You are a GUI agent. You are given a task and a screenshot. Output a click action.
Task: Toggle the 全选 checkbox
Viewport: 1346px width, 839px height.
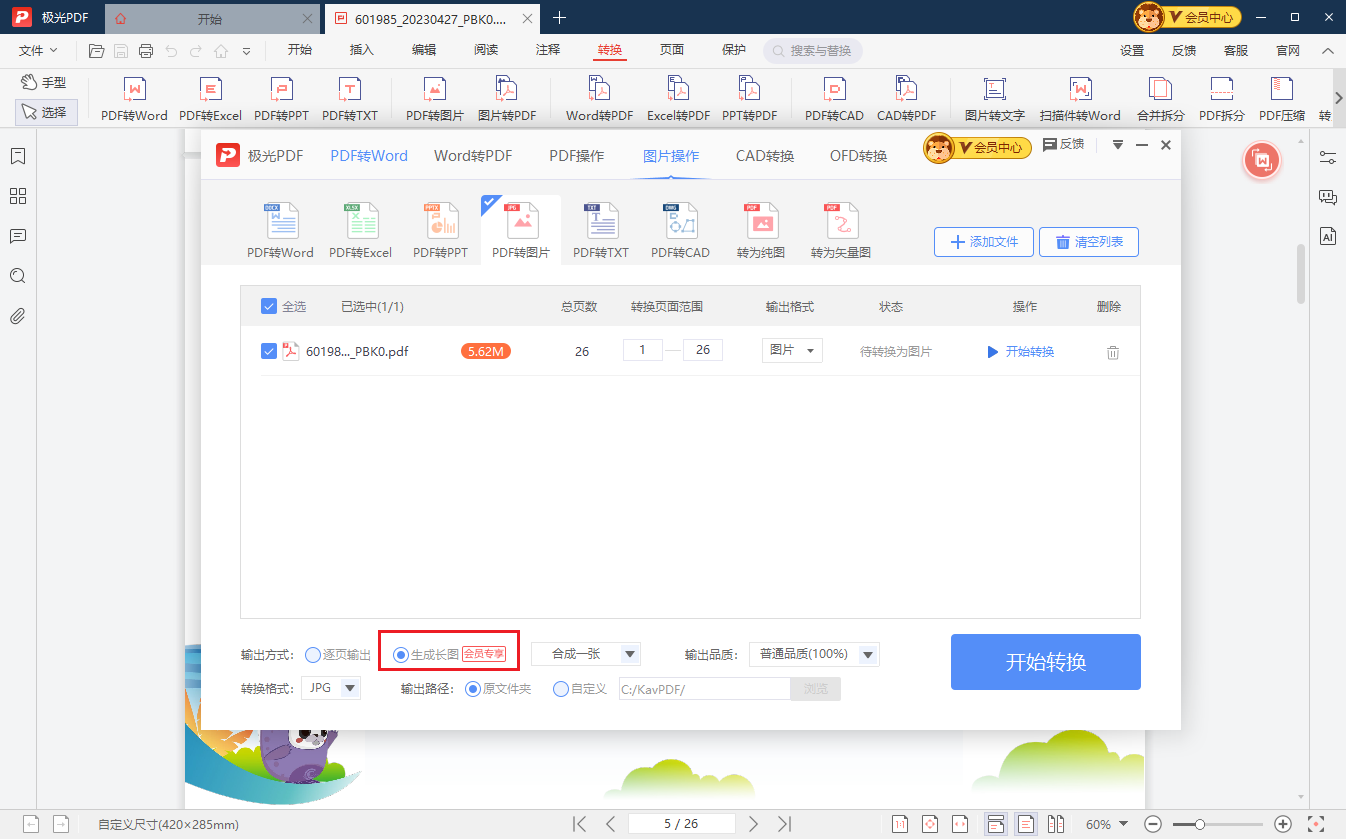pos(268,307)
